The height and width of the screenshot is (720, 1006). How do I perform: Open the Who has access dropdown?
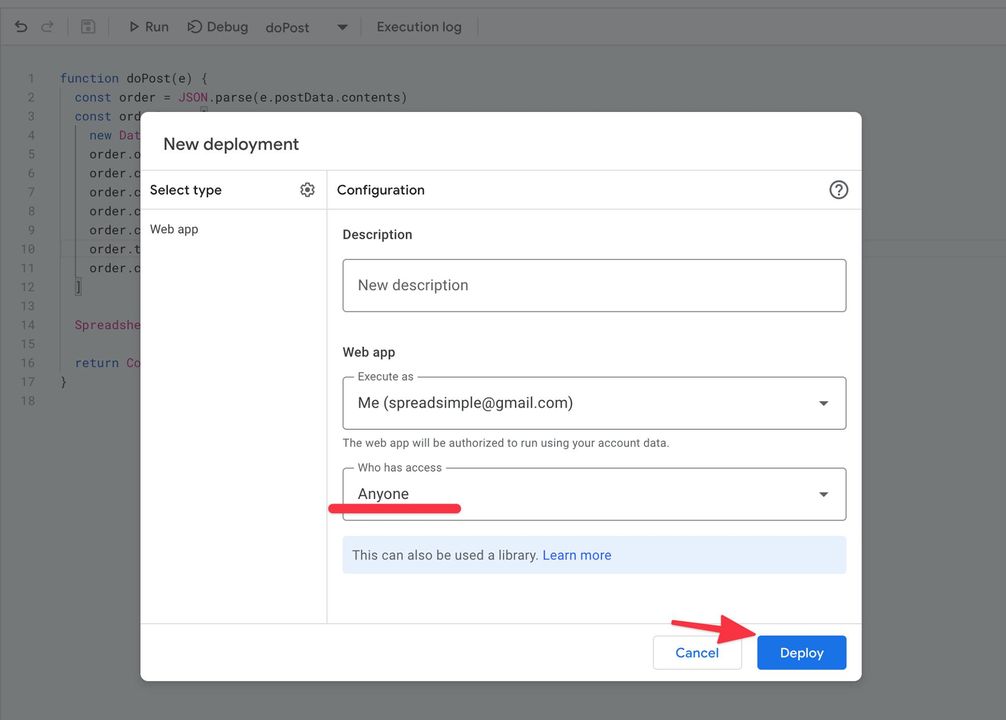822,493
